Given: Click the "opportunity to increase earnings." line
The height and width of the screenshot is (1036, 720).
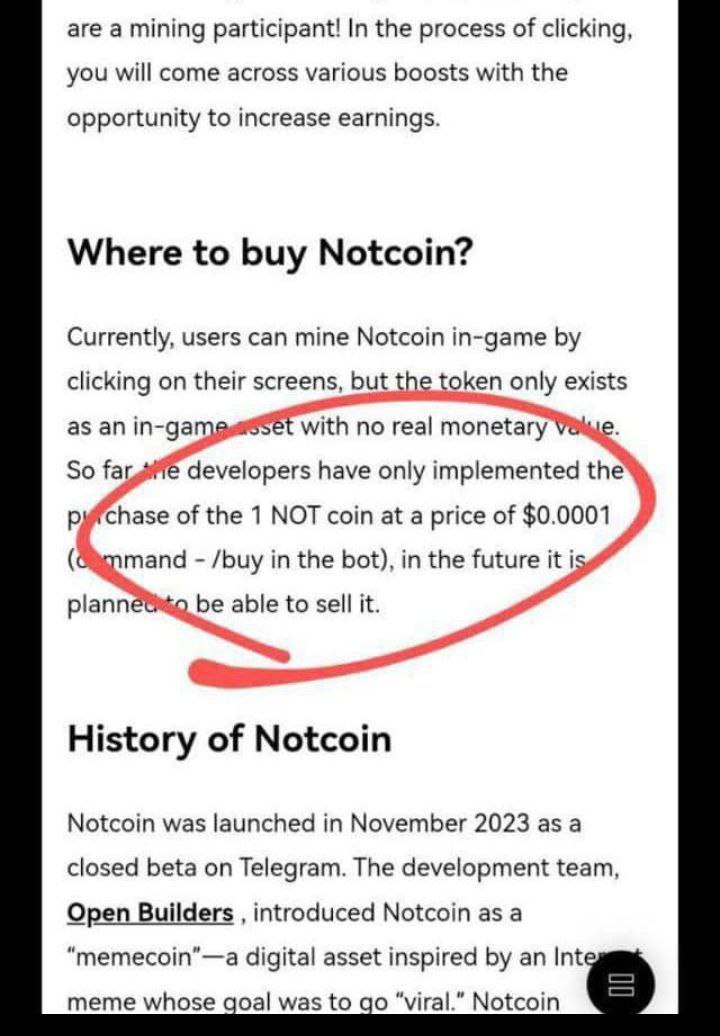Looking at the screenshot, I should tap(253, 117).
